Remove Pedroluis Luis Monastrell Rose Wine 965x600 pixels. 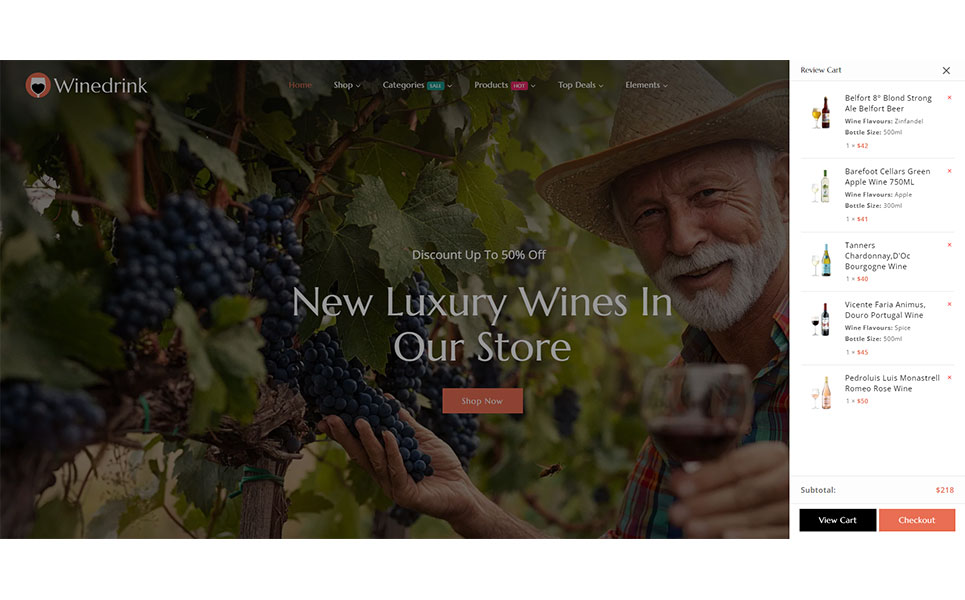(x=949, y=378)
